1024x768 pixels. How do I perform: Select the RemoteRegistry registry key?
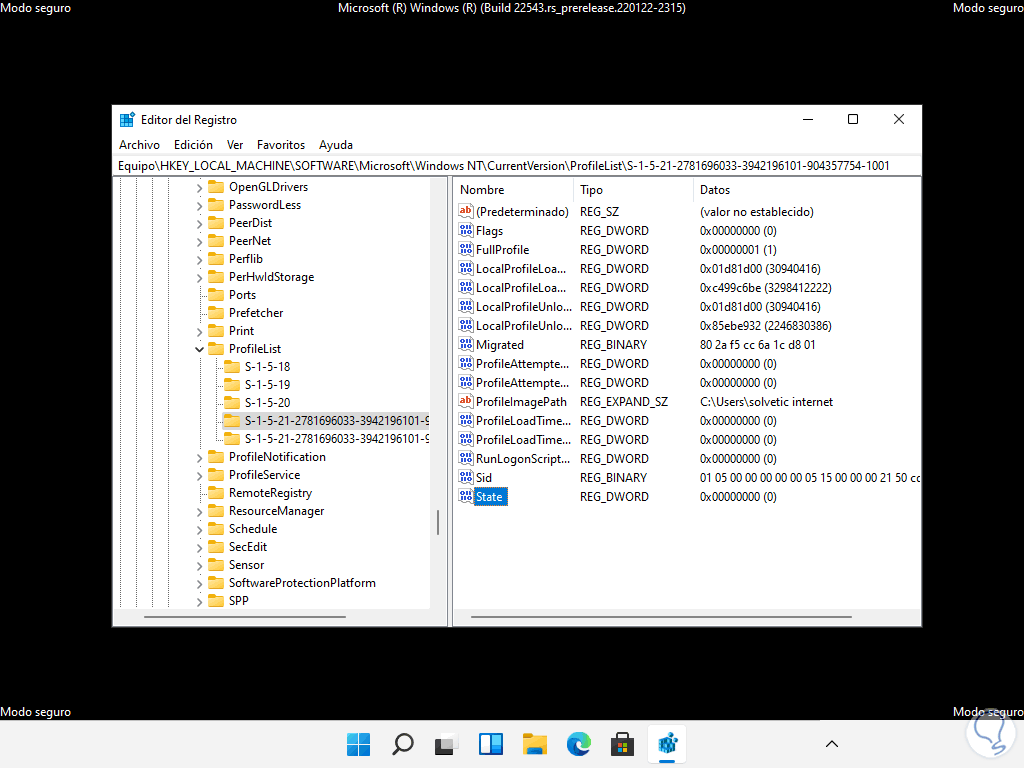270,493
